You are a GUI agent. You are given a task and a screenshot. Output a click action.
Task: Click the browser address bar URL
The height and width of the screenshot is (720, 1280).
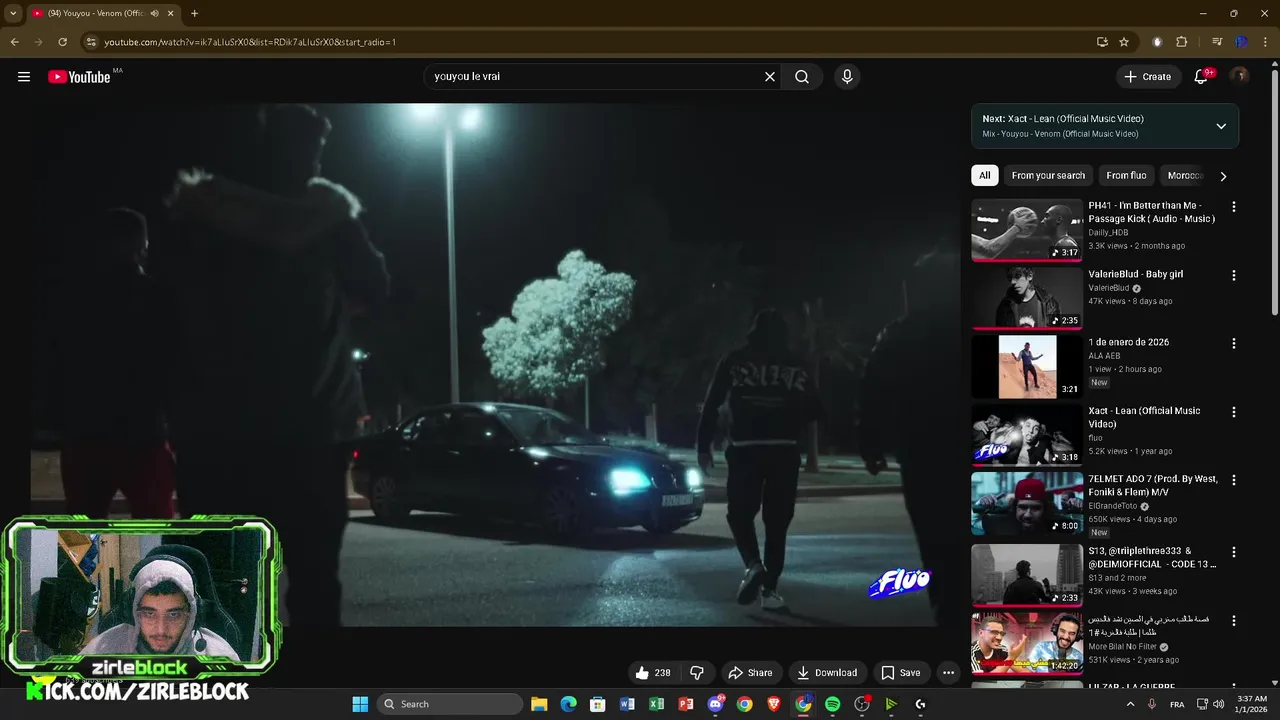click(250, 42)
